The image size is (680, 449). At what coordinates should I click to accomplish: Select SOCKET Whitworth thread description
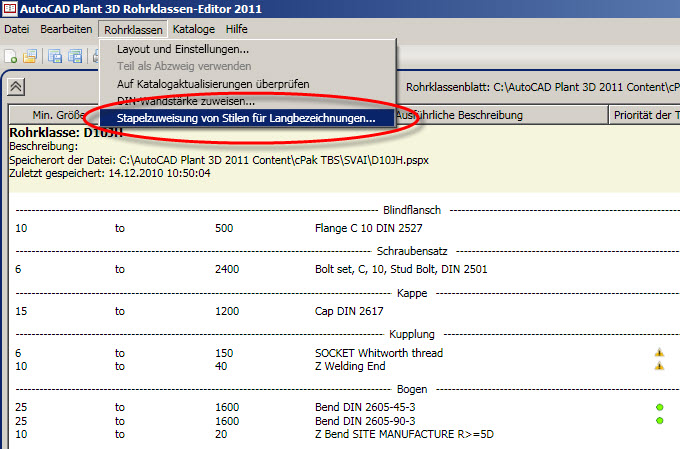379,353
